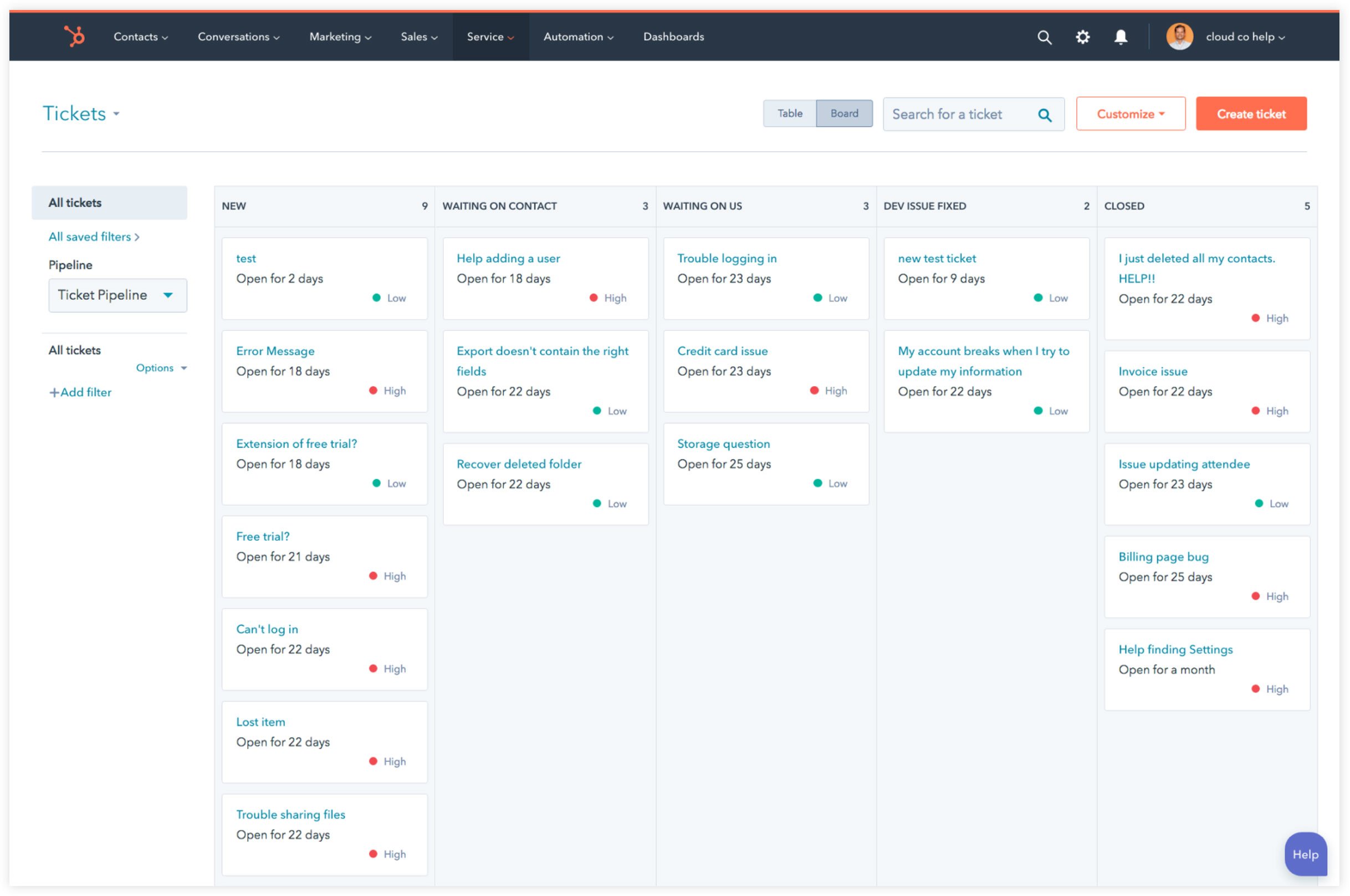The image size is (1350, 896).
Task: Expand the Options dropdown in sidebar
Action: 161,368
